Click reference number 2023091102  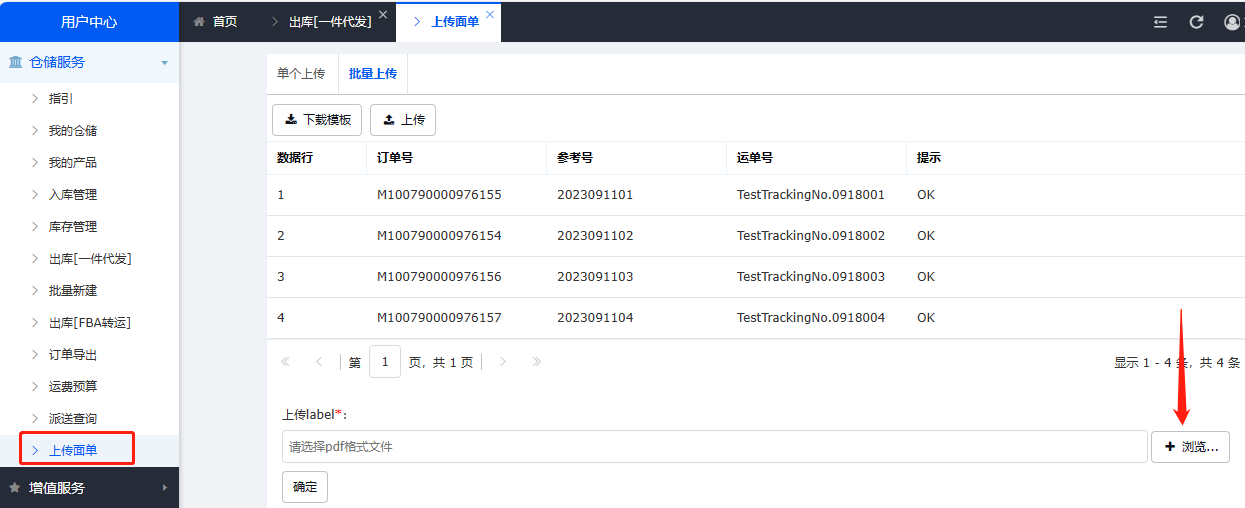(x=595, y=236)
